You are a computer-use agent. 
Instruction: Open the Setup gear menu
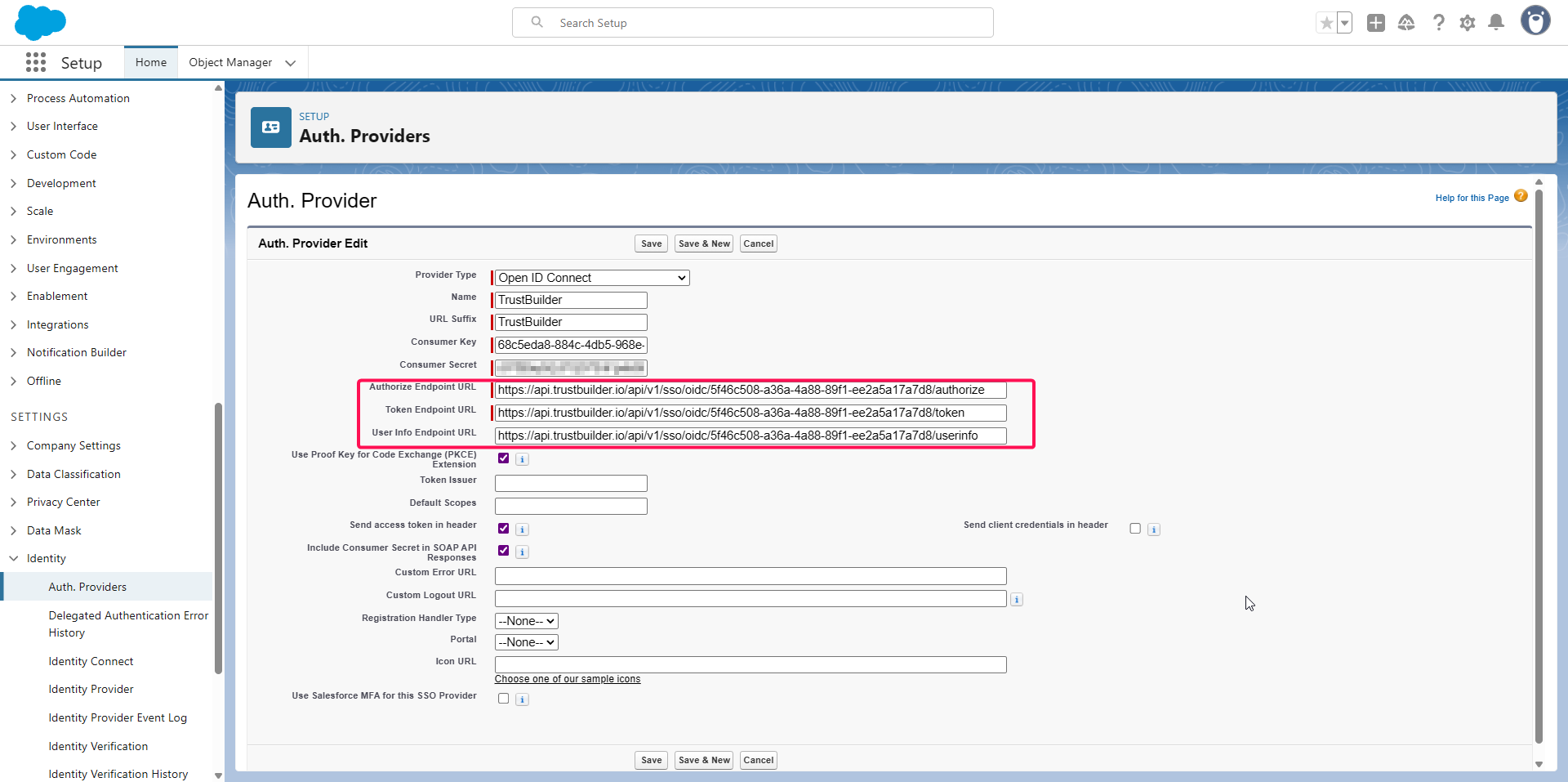[1467, 23]
